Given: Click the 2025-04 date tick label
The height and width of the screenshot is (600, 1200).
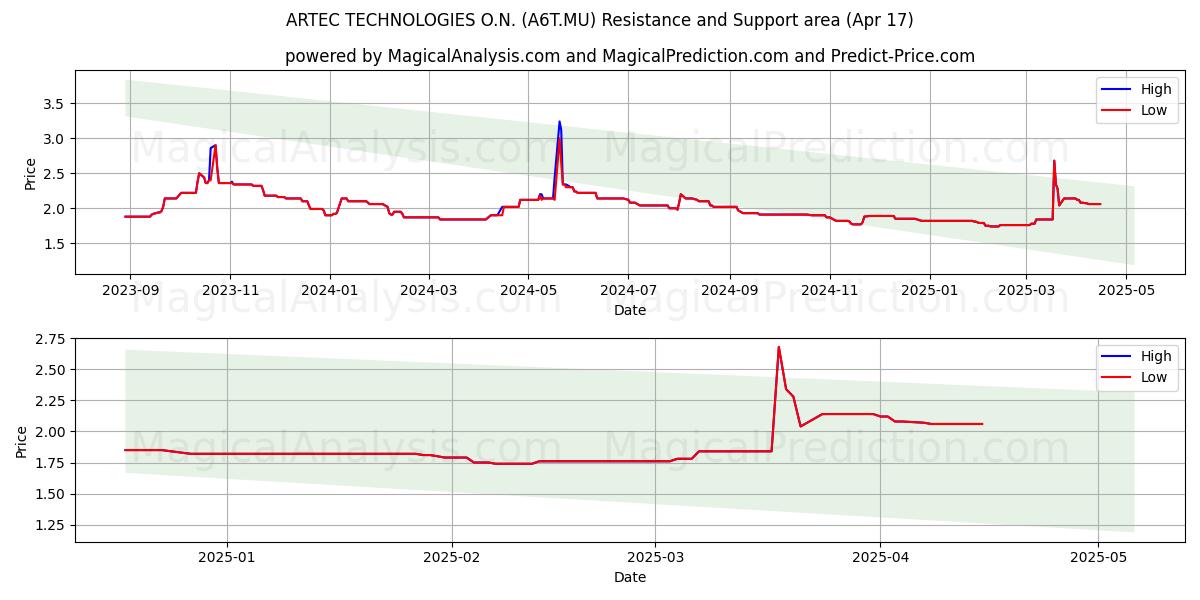Looking at the screenshot, I should 880,556.
